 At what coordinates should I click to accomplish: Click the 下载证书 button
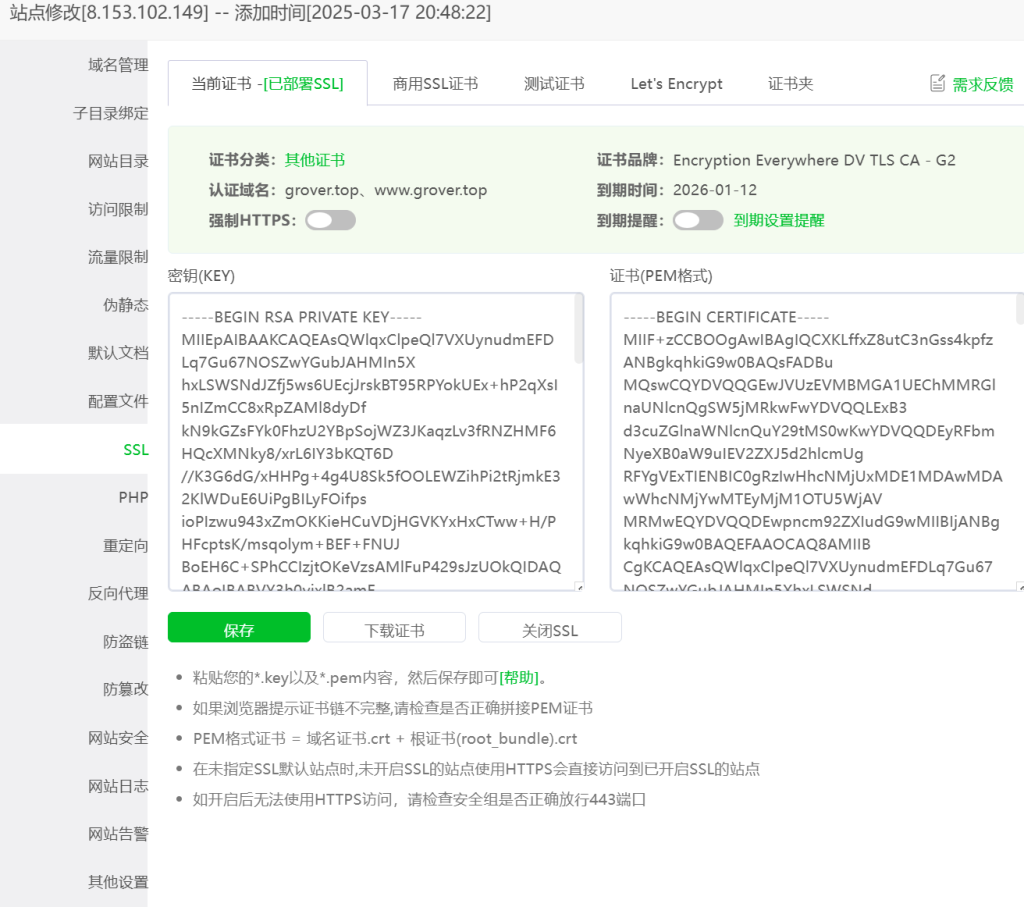(x=396, y=627)
